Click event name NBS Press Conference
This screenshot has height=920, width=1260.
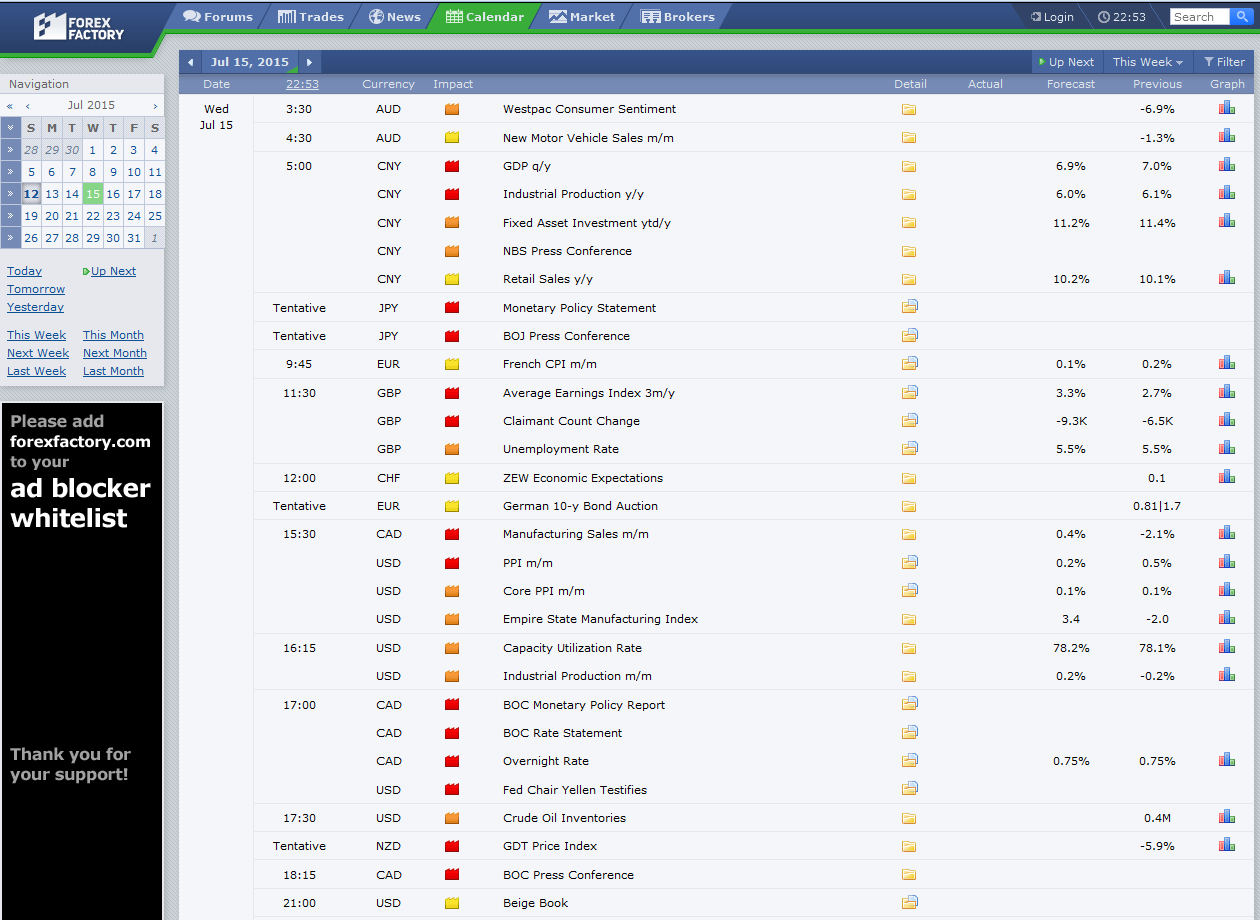[x=567, y=251]
